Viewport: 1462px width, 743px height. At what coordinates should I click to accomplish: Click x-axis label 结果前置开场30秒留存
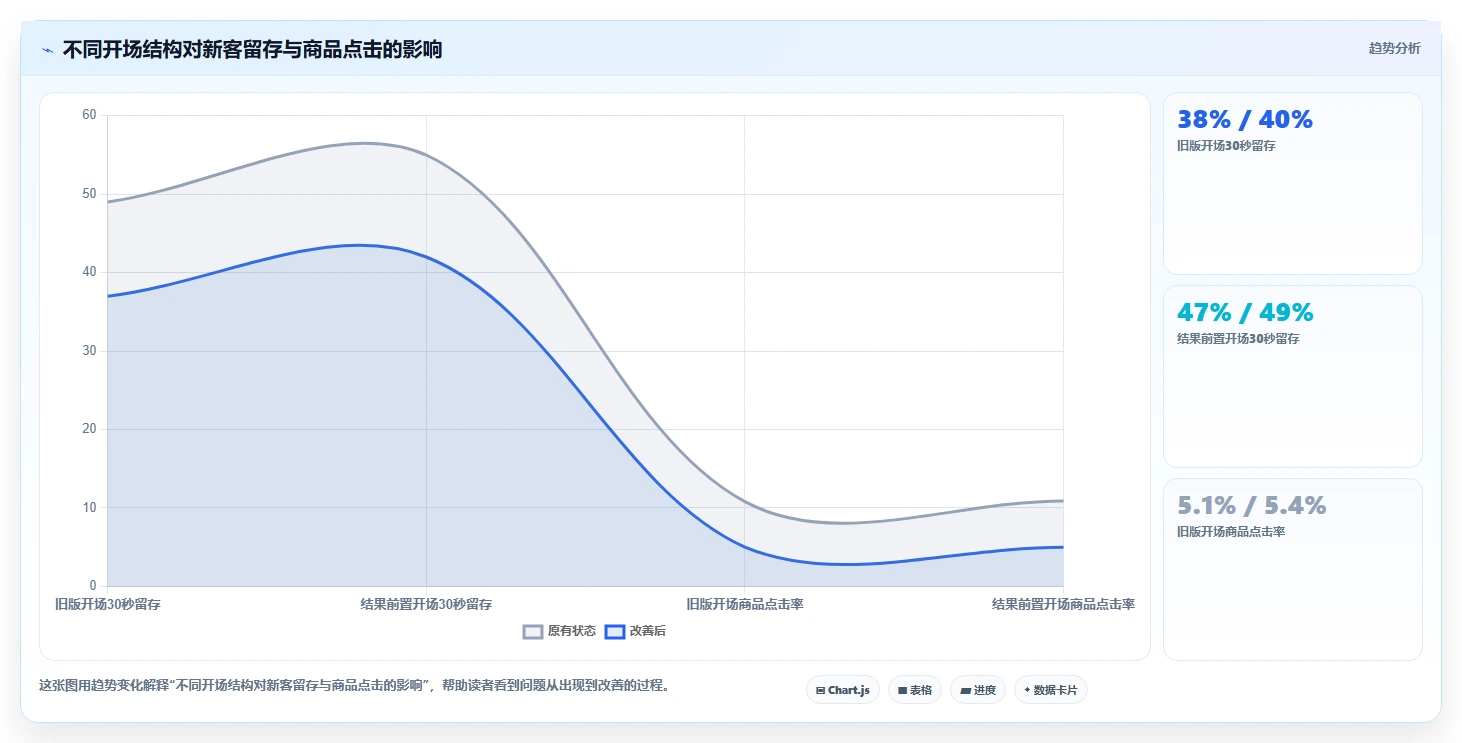coord(426,604)
